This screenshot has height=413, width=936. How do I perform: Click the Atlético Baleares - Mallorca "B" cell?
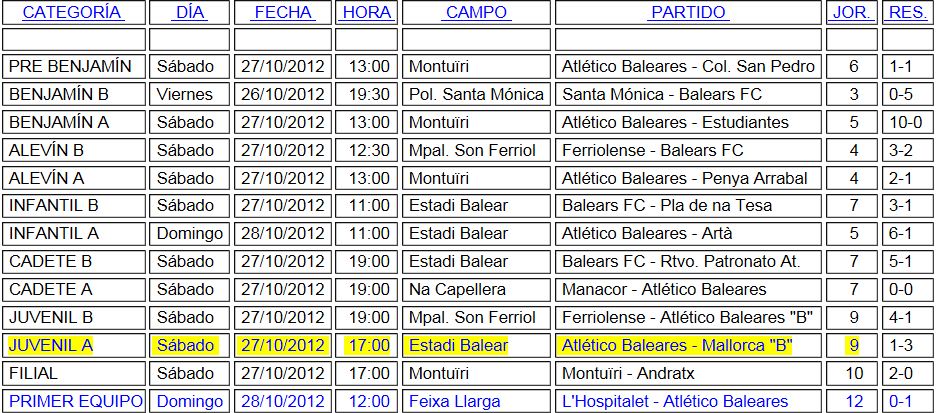coord(688,346)
